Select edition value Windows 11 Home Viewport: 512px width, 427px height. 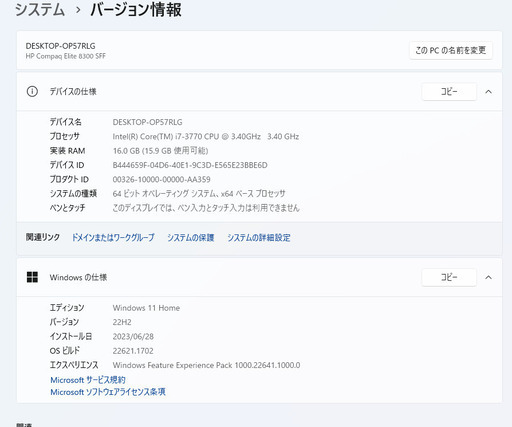(x=146, y=308)
